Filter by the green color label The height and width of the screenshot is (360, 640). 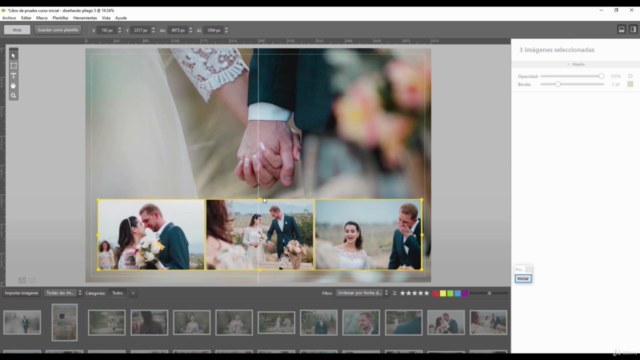[450, 293]
